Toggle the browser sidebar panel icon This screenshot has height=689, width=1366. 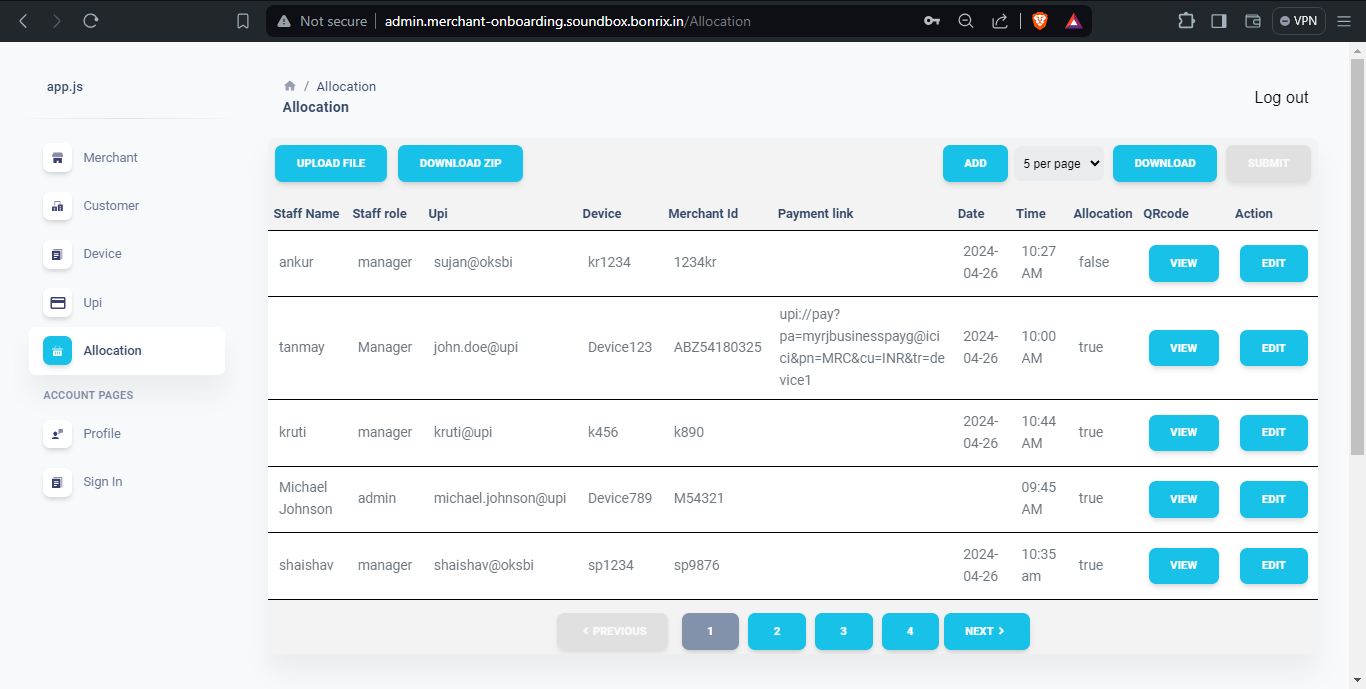(x=1218, y=20)
